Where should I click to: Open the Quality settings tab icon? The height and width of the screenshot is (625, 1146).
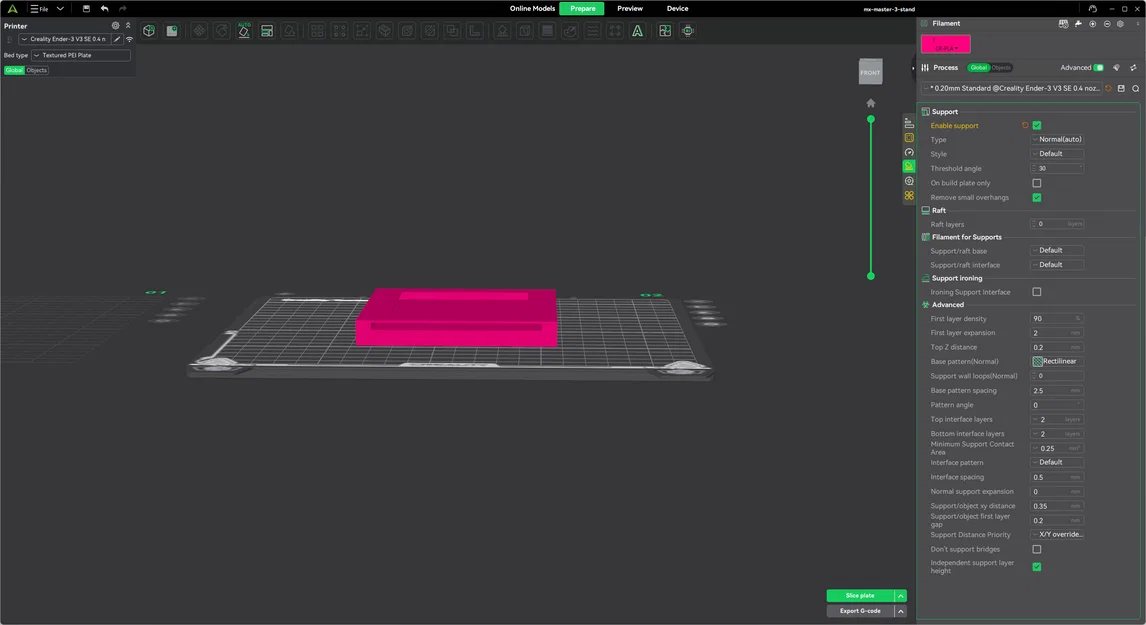tap(909, 124)
